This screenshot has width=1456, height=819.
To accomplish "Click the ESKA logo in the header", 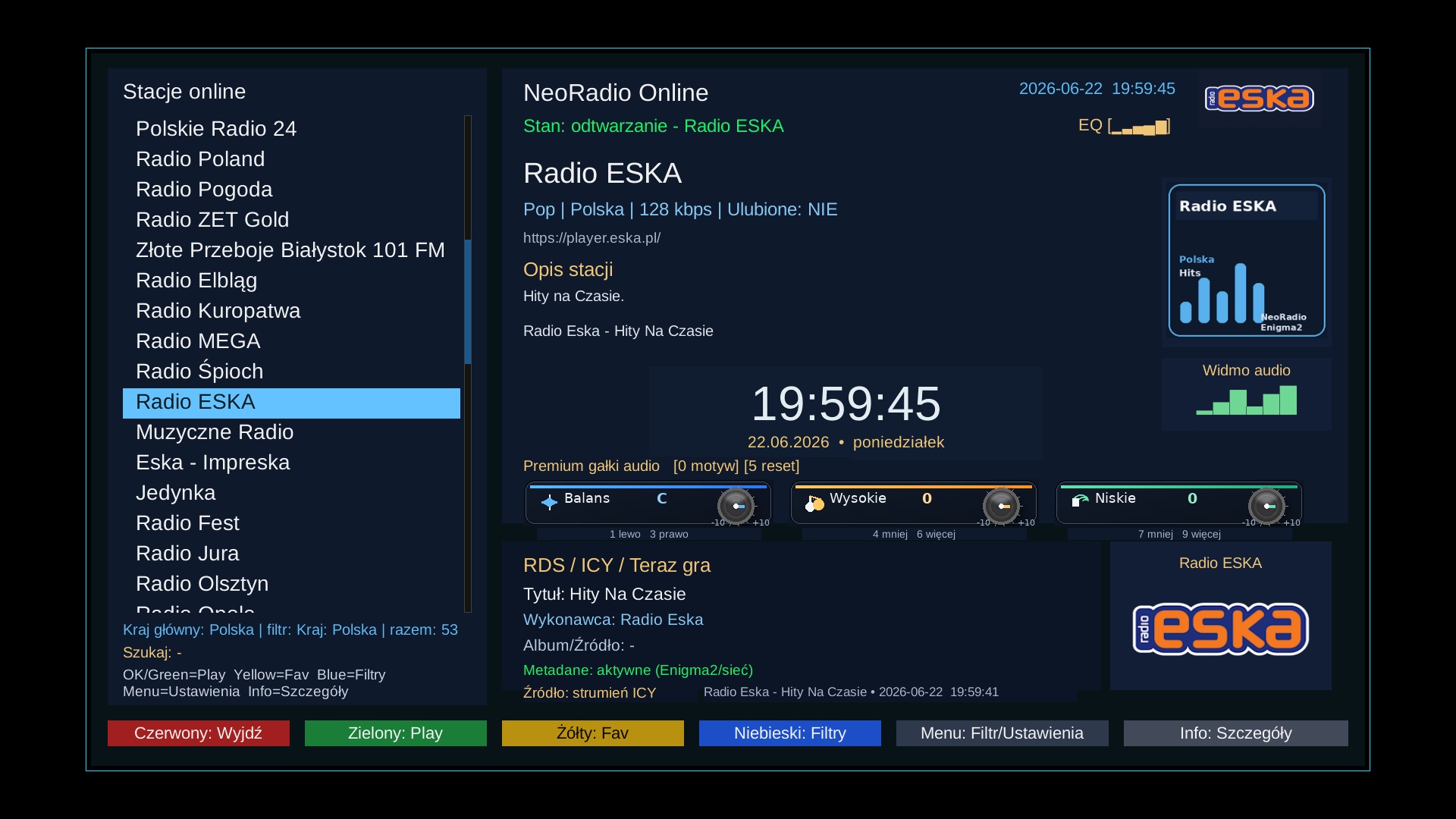I will coord(1260,99).
